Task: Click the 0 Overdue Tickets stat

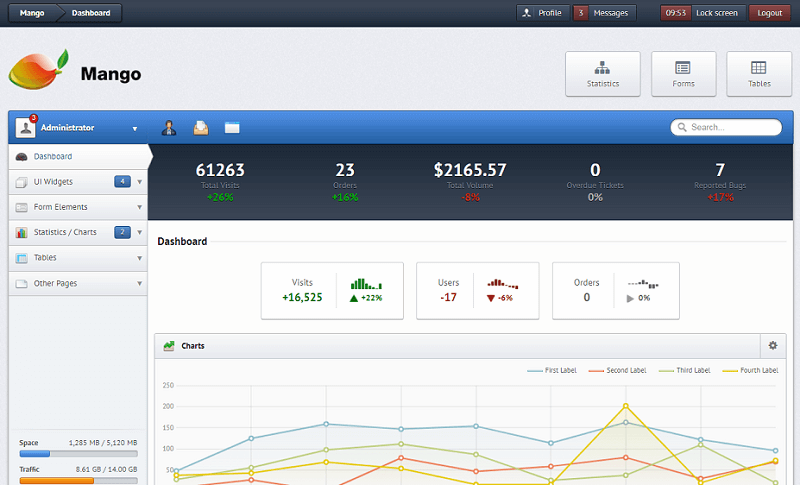Action: tap(595, 182)
